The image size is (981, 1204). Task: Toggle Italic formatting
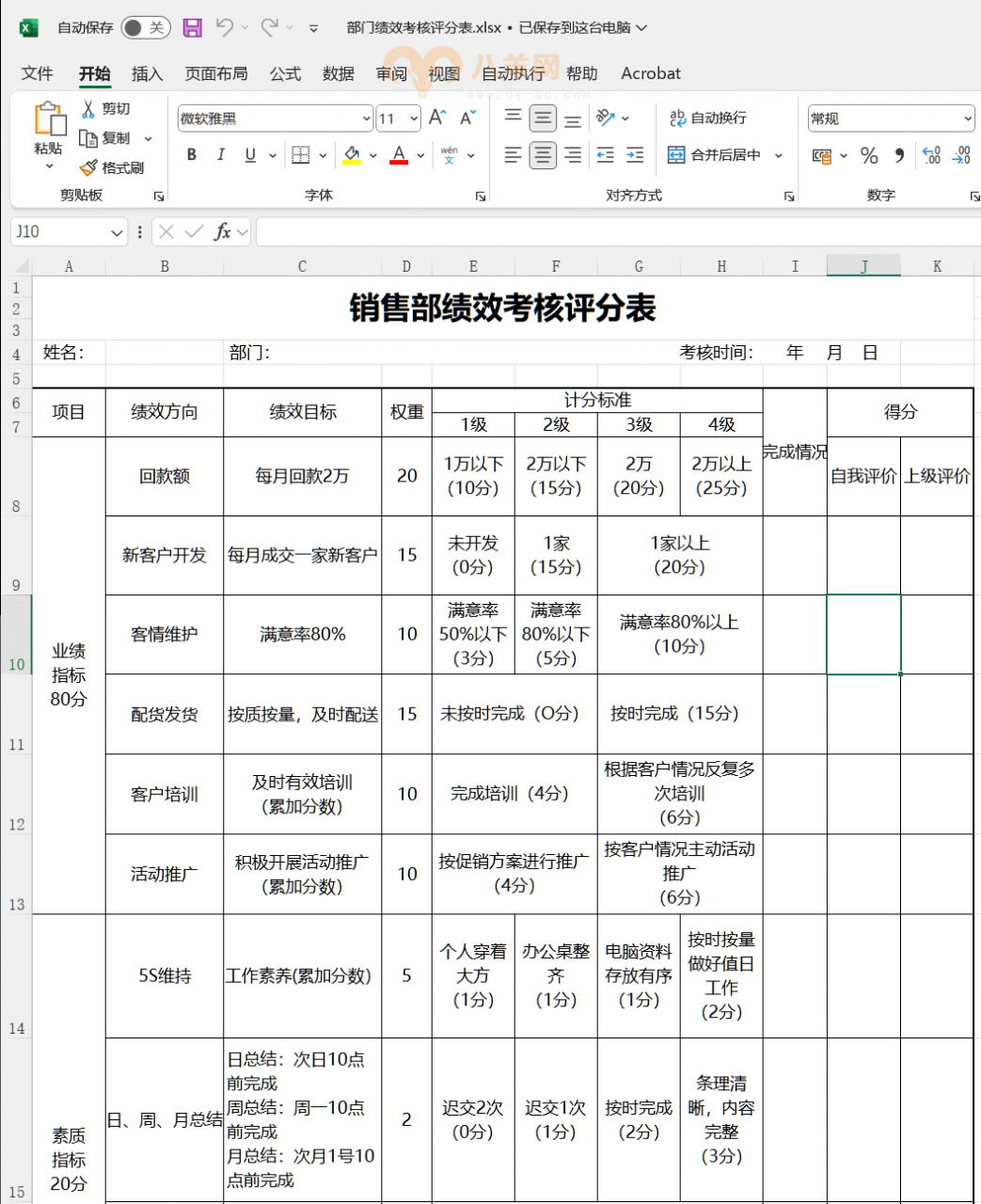tap(221, 155)
